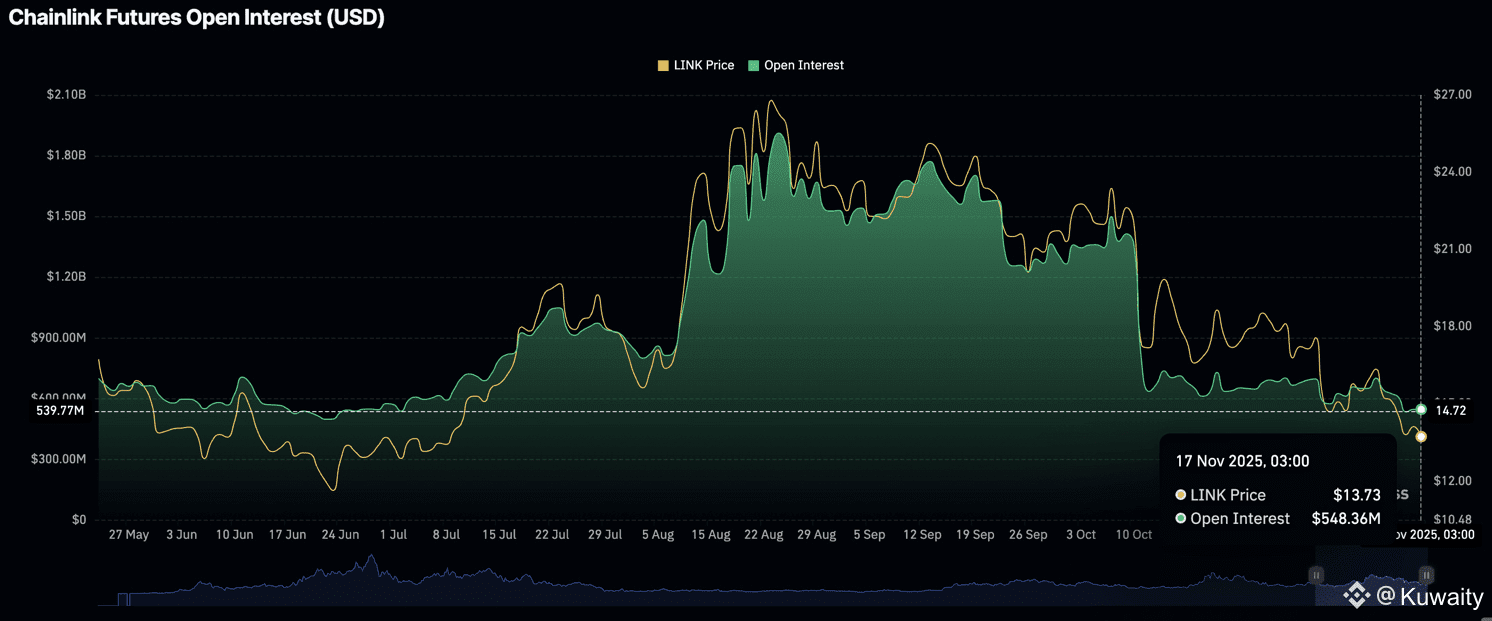Select the 22 Aug date on the x-axis
The width and height of the screenshot is (1492, 621).
click(764, 535)
